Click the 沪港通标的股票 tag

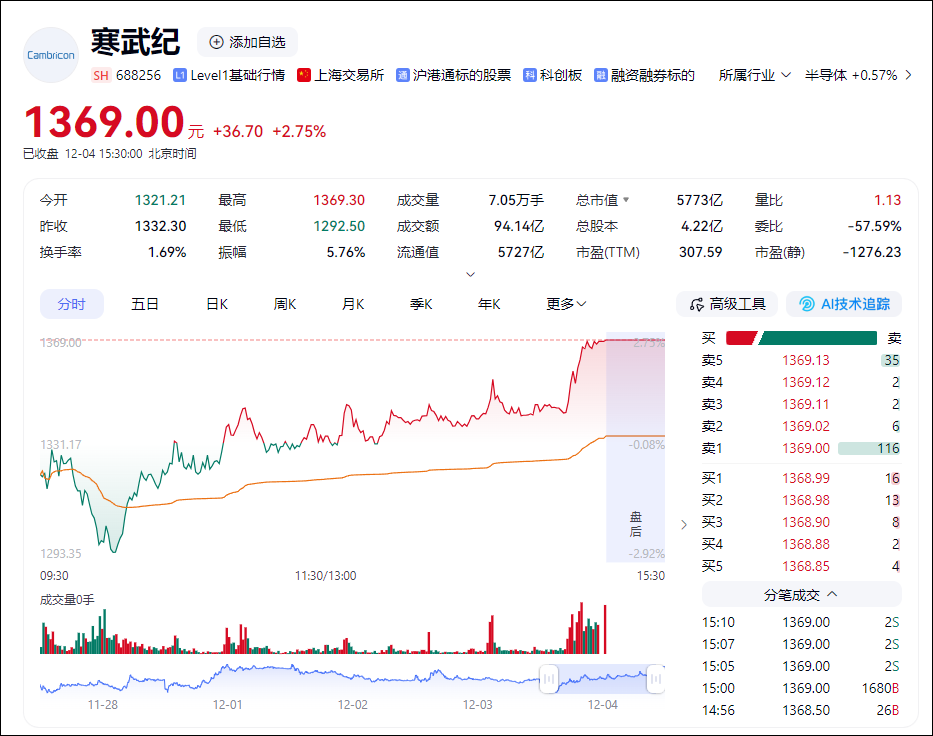(462, 76)
